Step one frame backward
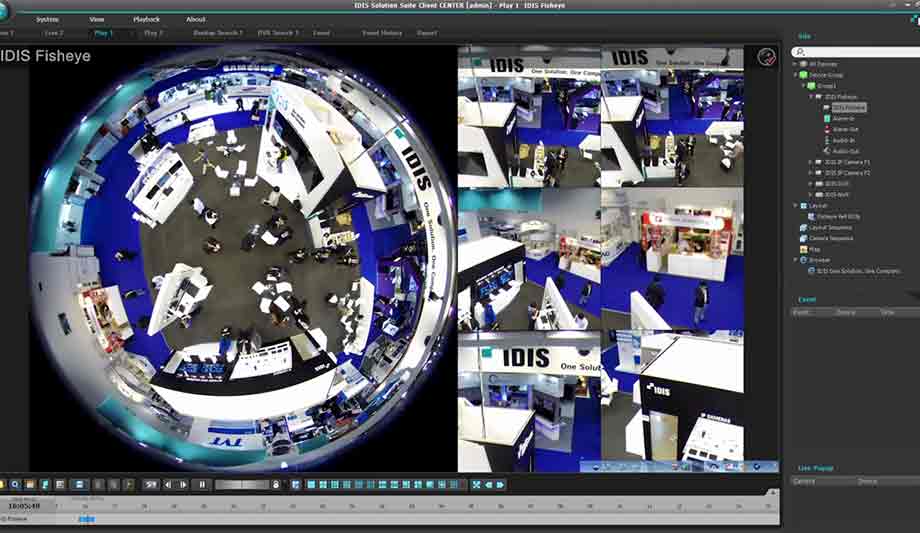Image resolution: width=920 pixels, height=533 pixels. [168, 484]
